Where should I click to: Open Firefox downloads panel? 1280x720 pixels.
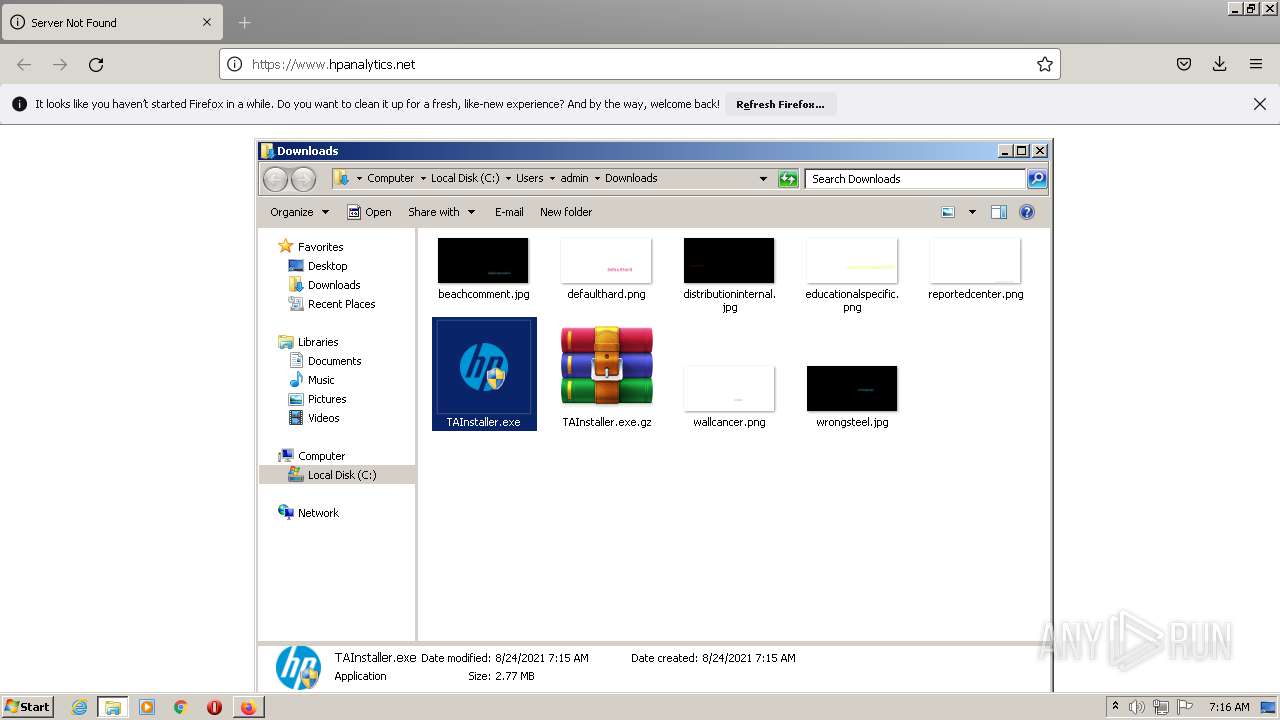(1220, 64)
